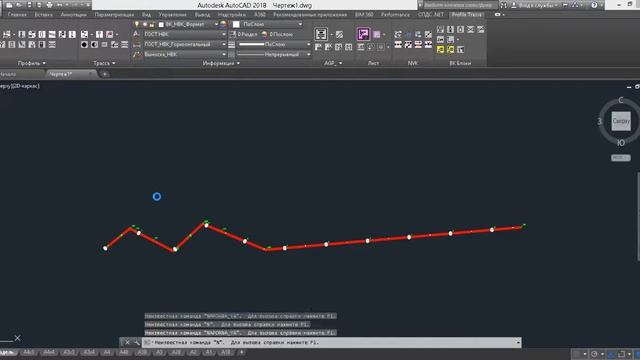
Task: Switch to Аннотации ribbon tab
Action: [x=73, y=14]
